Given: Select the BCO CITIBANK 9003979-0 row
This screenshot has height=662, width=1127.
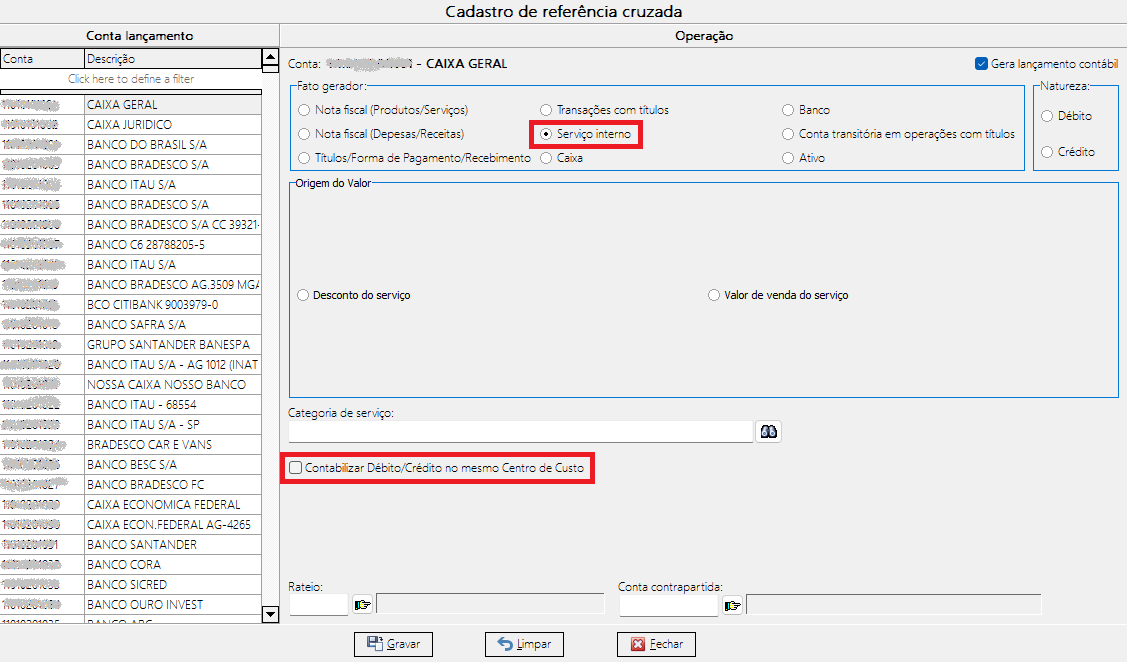Looking at the screenshot, I should 131,305.
